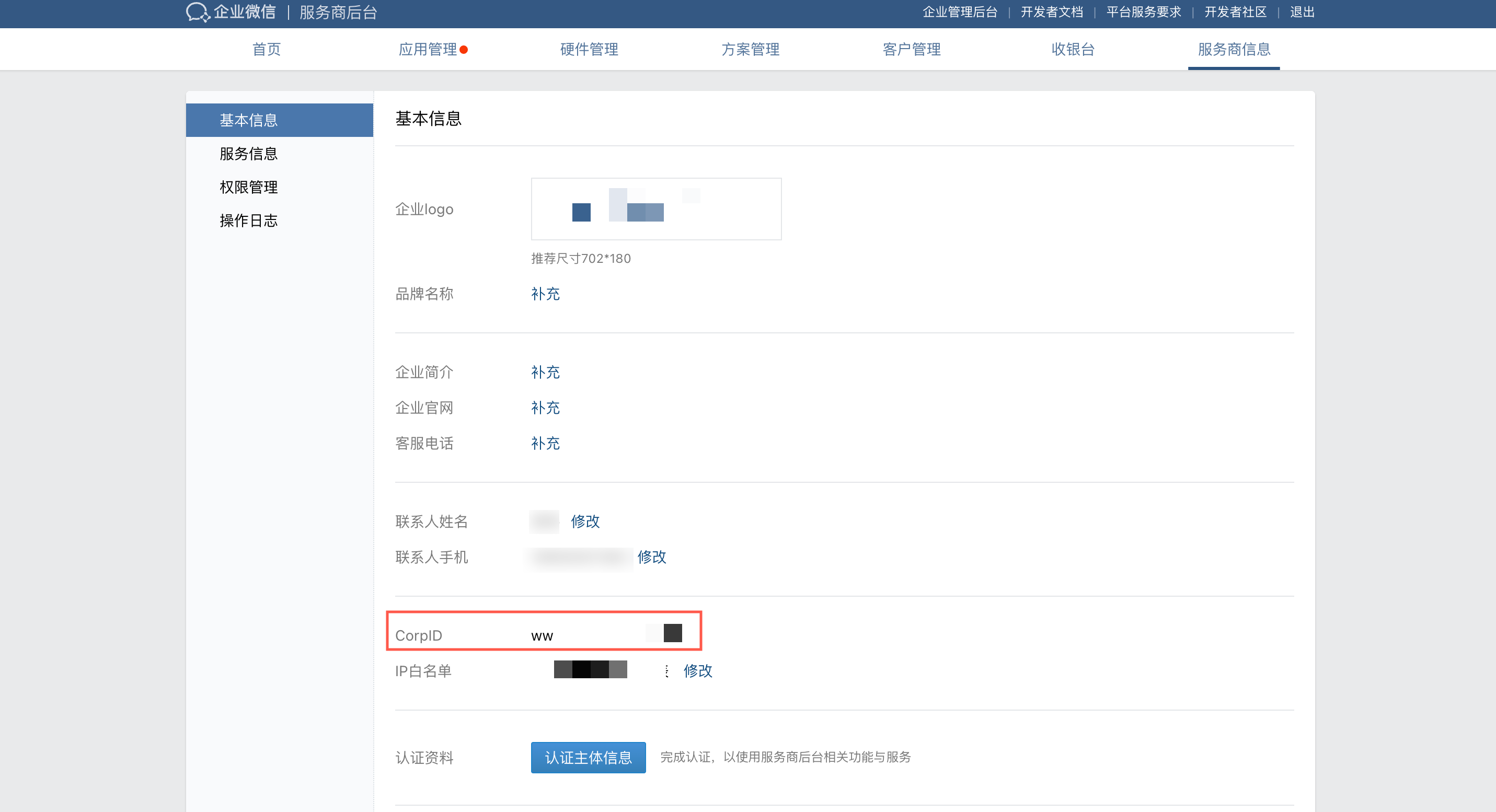
Task: Open 企业管理后台 link in header
Action: point(959,12)
